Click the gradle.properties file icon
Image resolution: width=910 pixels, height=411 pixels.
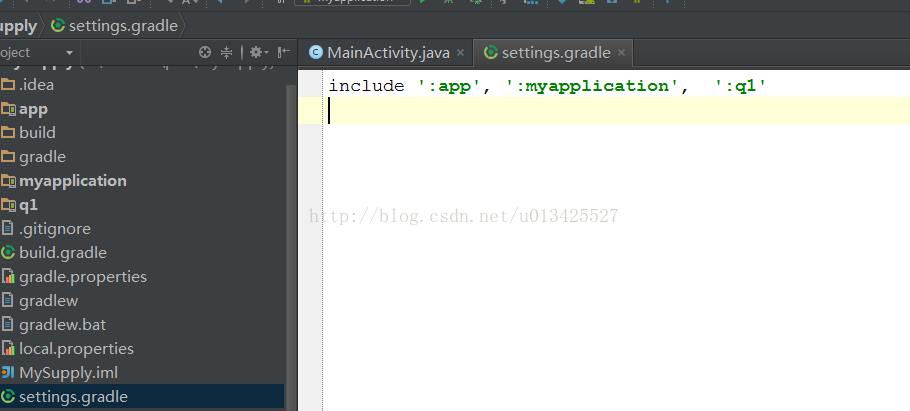[8, 277]
